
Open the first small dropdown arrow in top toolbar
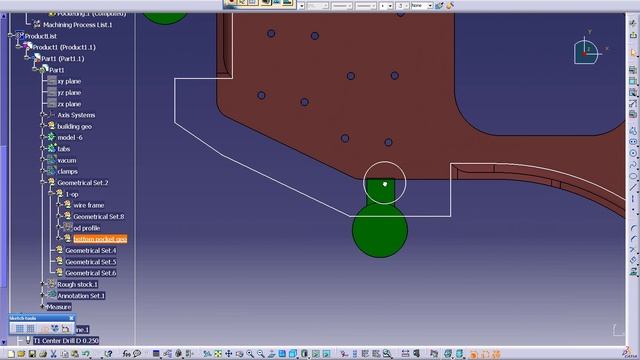click(x=302, y=6)
